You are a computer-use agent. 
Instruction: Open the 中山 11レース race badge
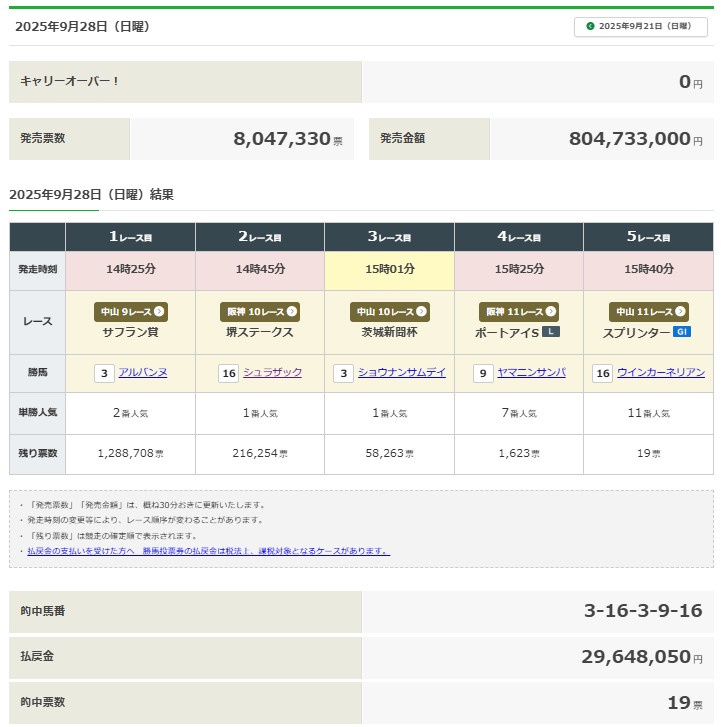(x=648, y=312)
